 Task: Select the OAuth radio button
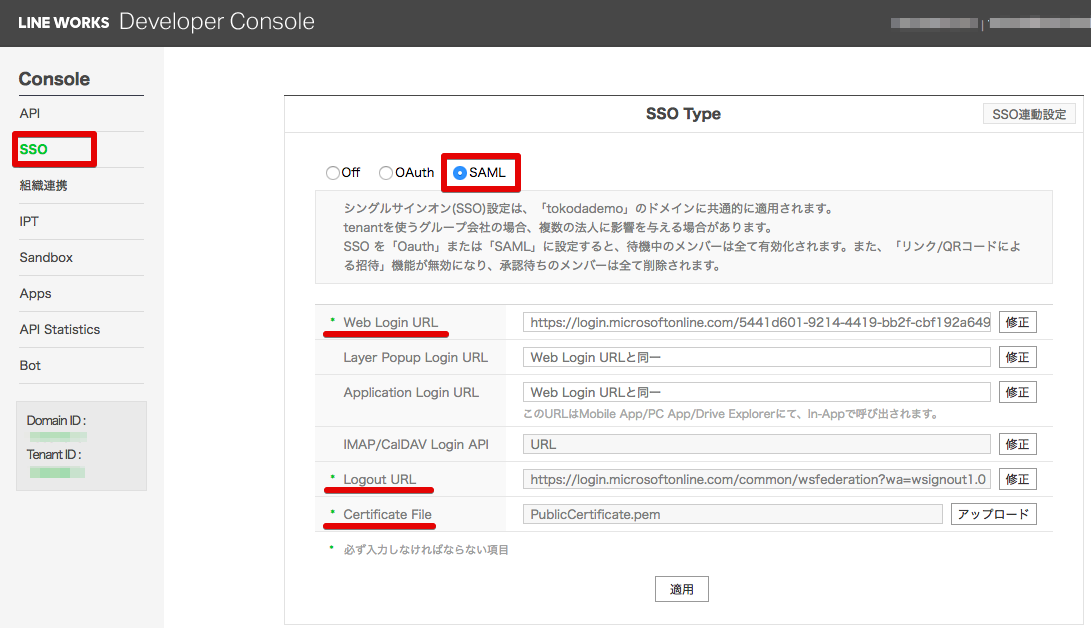click(386, 172)
